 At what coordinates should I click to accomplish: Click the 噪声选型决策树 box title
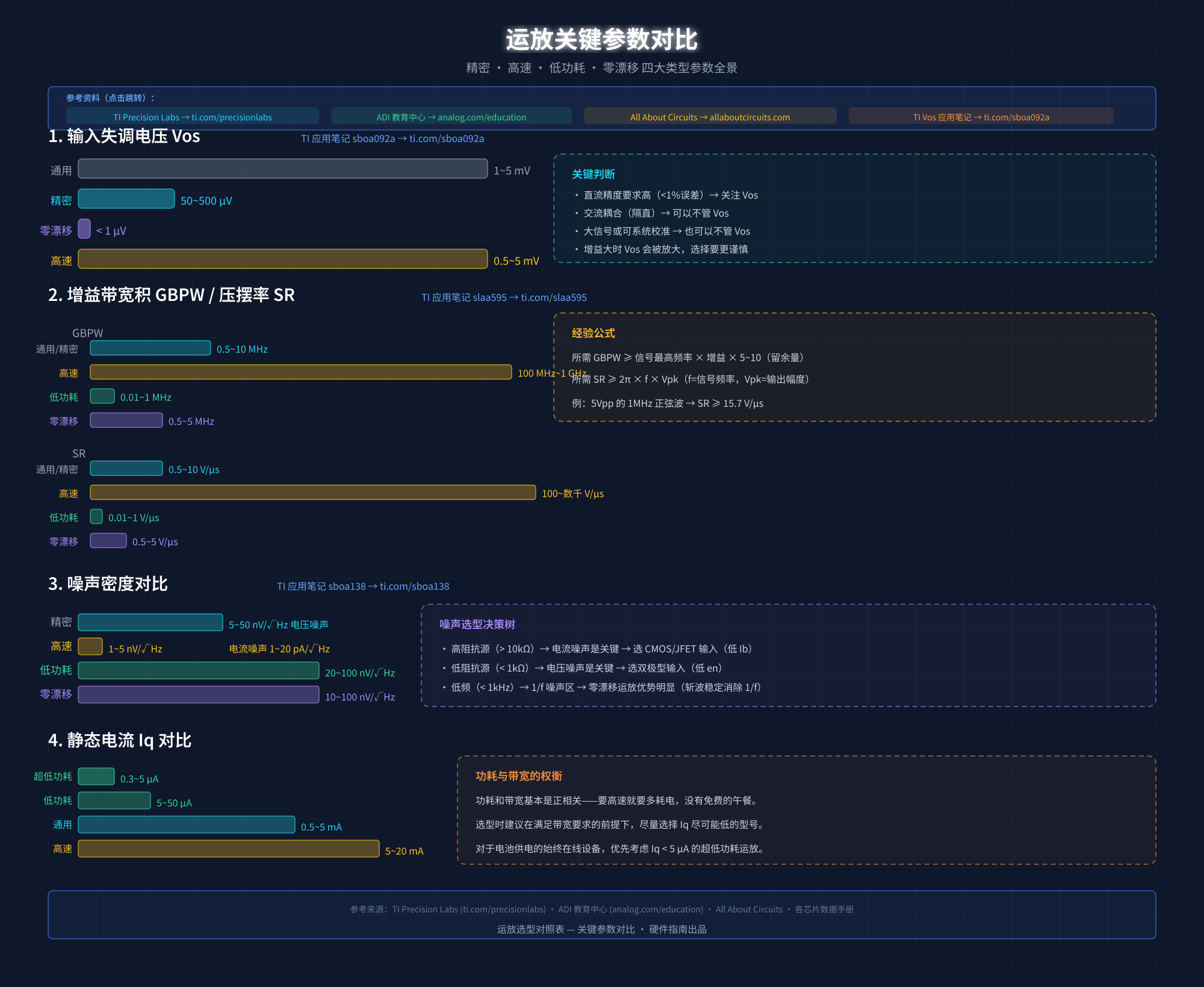(477, 624)
